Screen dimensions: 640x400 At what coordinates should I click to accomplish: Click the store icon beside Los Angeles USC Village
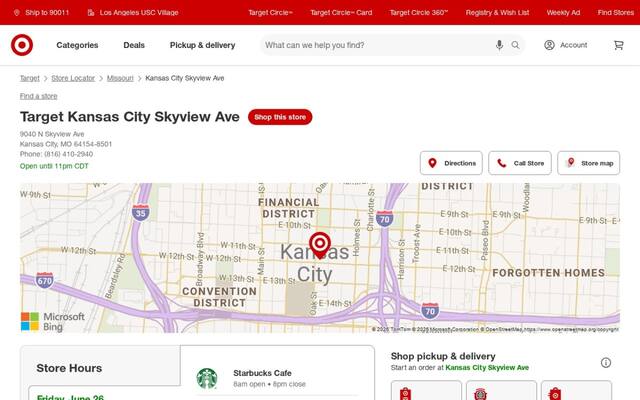[x=91, y=13]
